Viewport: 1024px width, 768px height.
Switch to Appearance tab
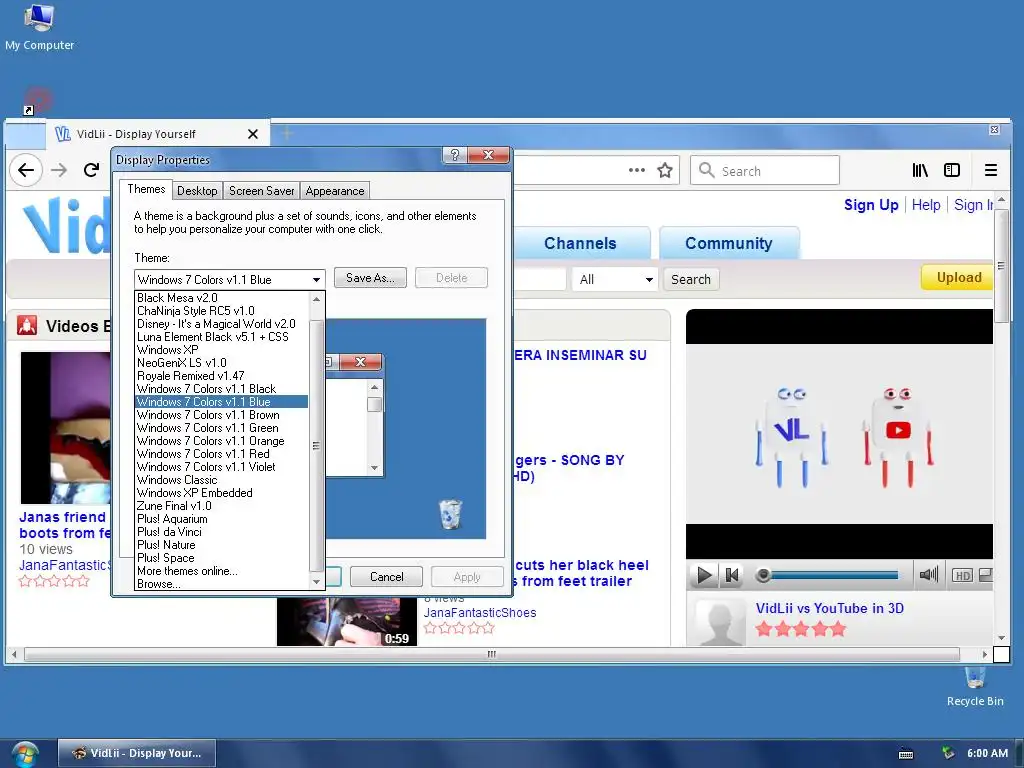point(335,191)
